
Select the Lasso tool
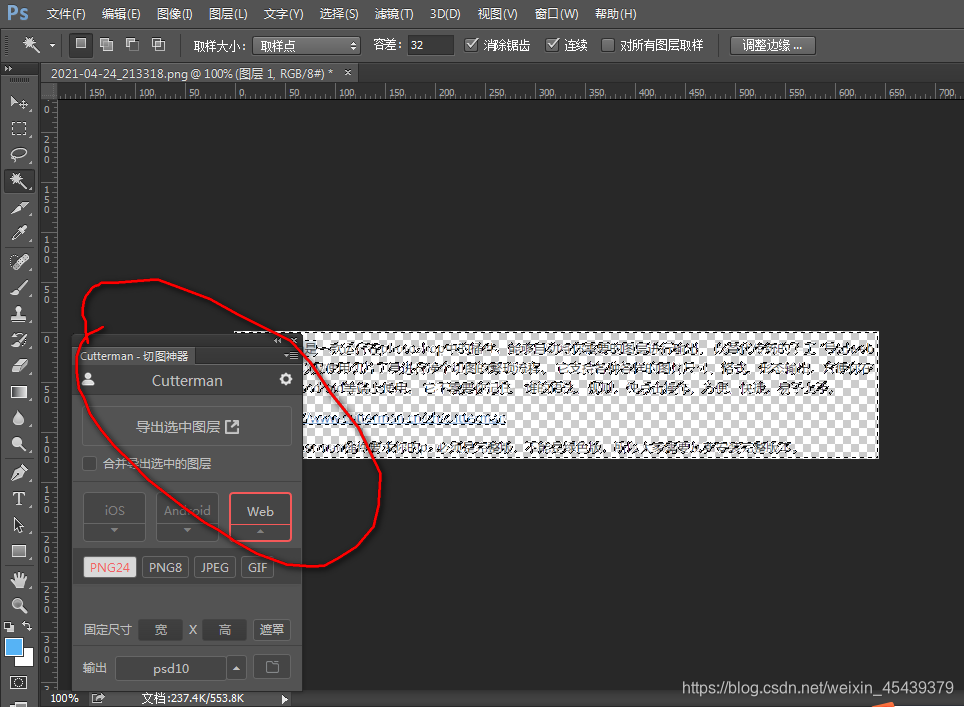tap(19, 154)
